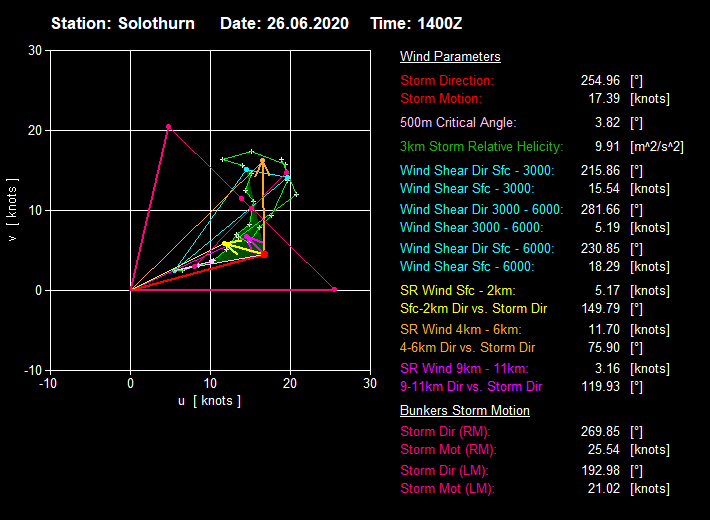Click the Bunkers Storm Motion underlined heading
The image size is (710, 520).
point(465,411)
